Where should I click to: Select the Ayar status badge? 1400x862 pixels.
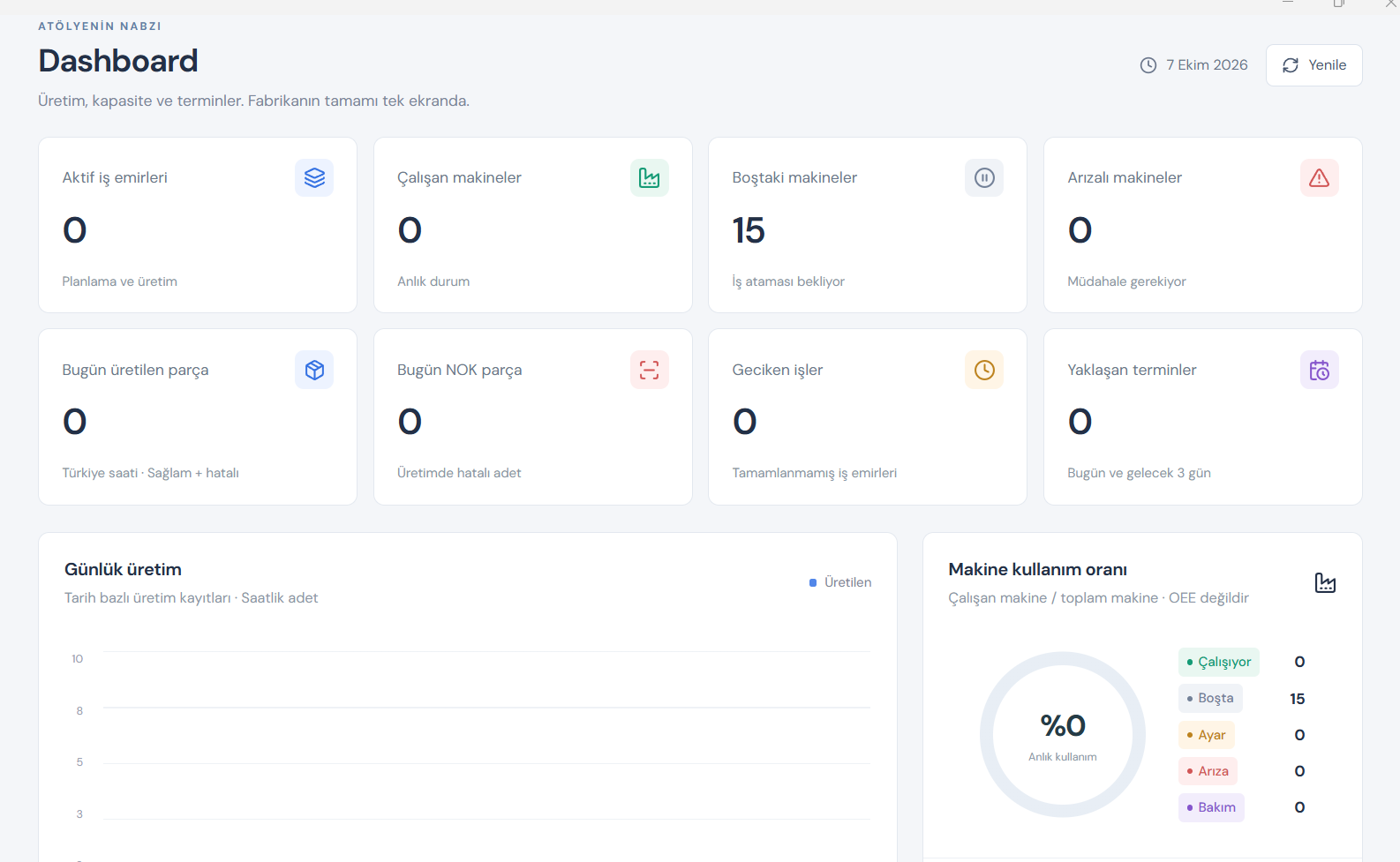pos(1206,735)
